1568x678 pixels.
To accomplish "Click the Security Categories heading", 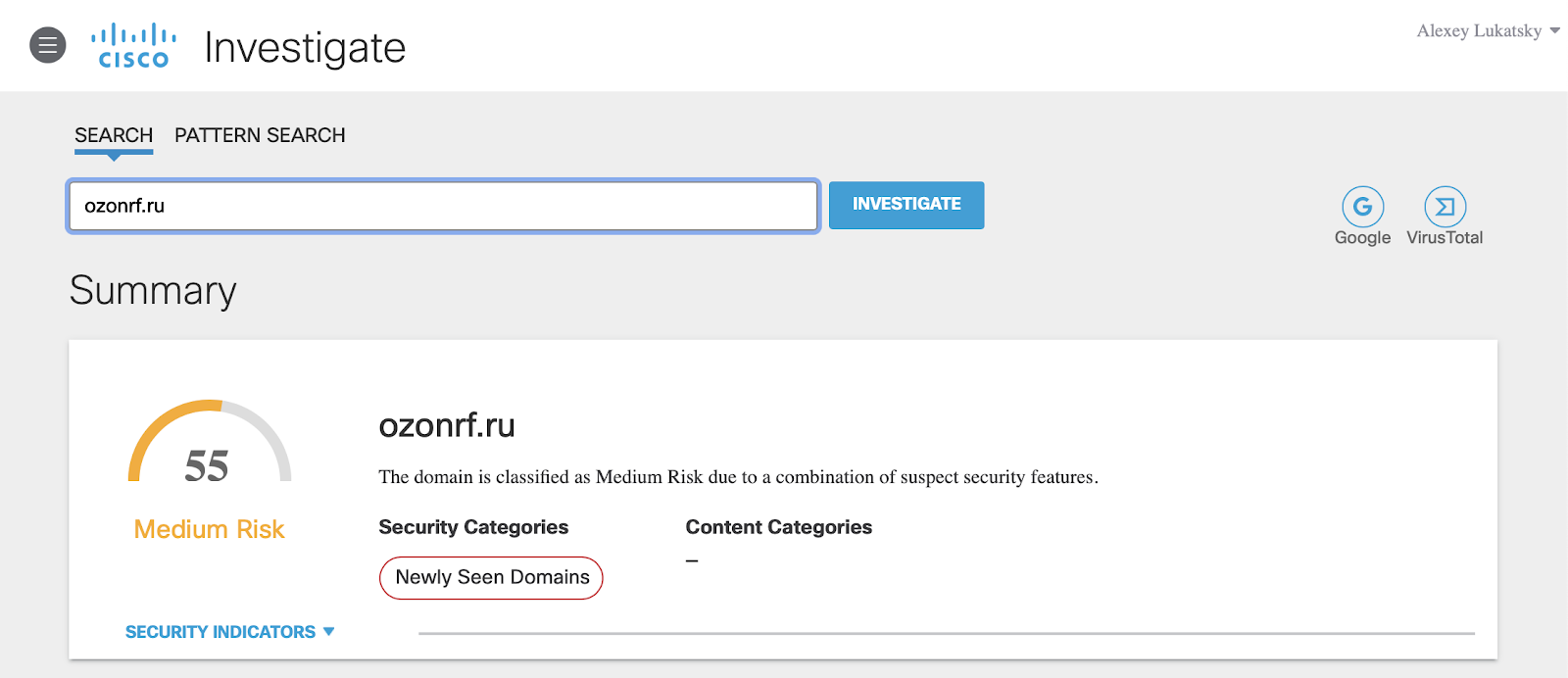I will [x=473, y=527].
